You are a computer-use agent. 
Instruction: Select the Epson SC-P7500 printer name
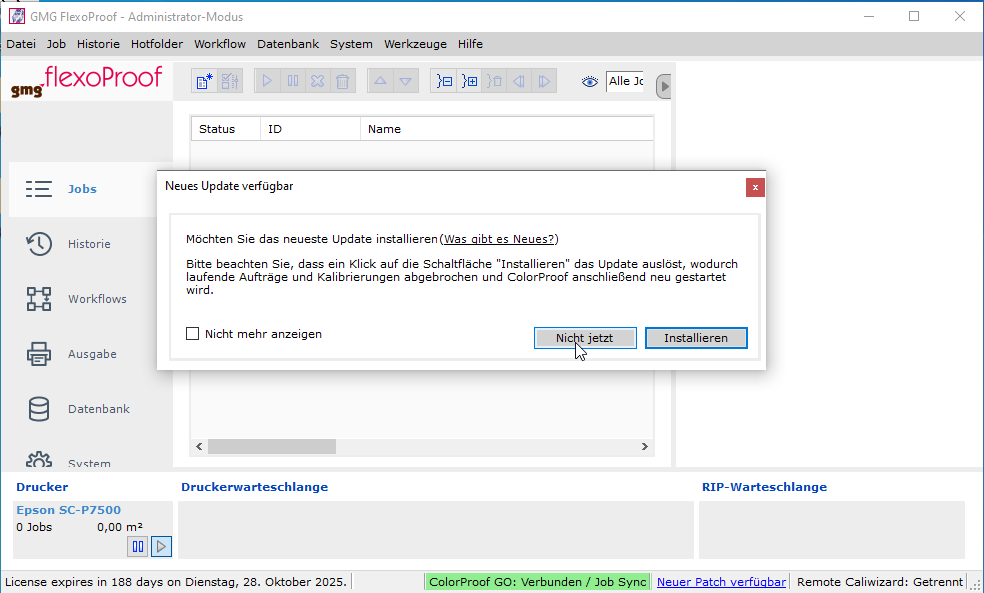[x=68, y=510]
